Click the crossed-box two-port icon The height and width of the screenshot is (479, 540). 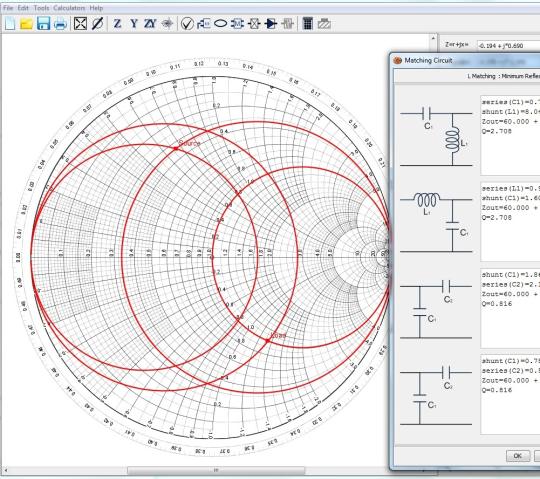[254, 24]
